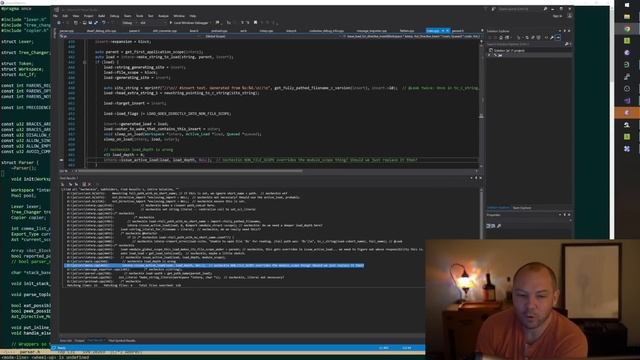Open Chrome from the taskbar
This screenshot has height=360, width=640.
627,29
